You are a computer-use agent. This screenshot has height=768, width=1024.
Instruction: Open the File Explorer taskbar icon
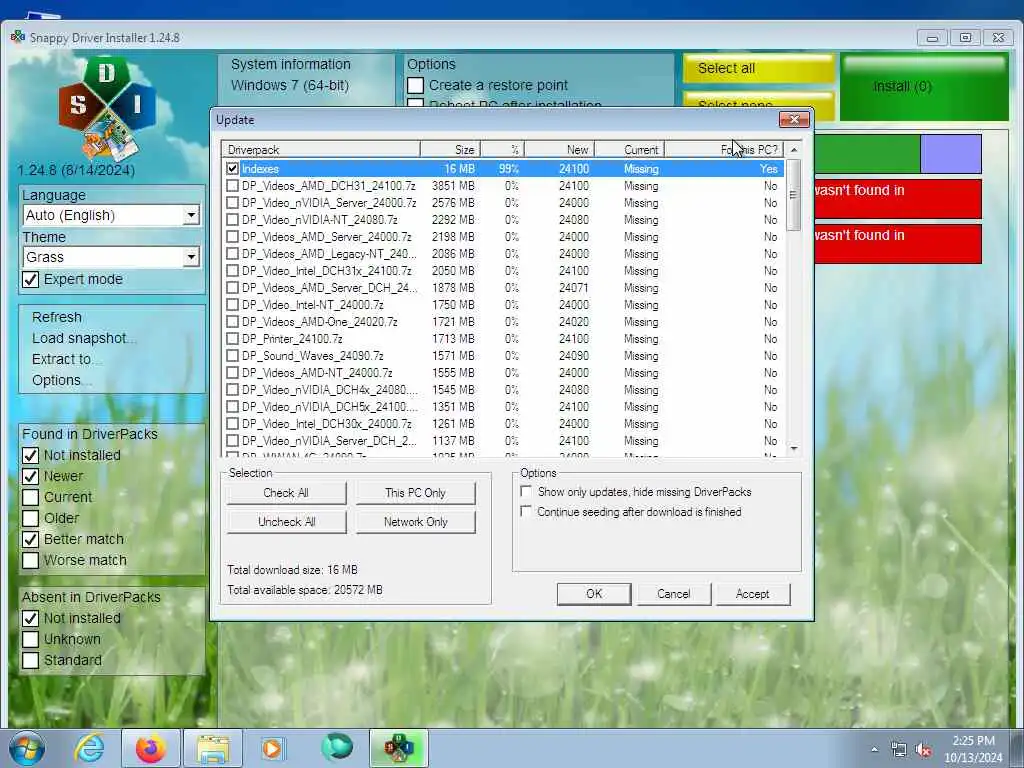(213, 748)
